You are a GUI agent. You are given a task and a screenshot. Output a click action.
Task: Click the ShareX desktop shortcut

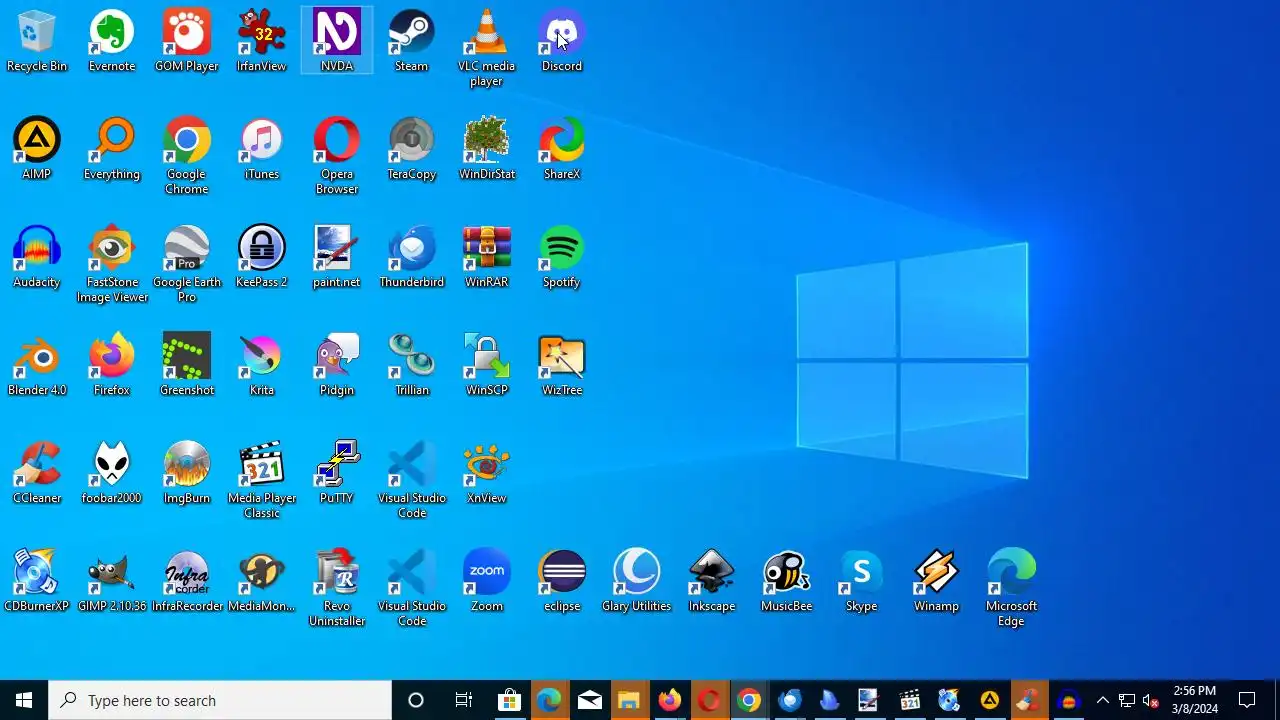click(x=562, y=149)
